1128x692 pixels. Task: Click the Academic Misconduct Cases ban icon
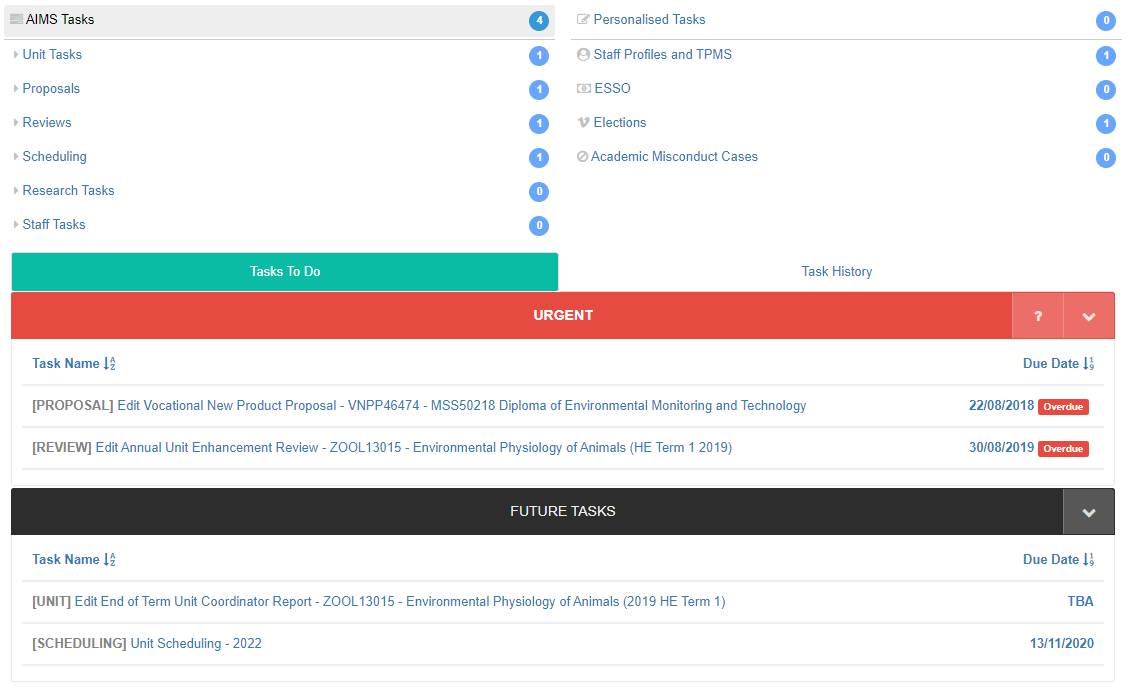tap(582, 157)
